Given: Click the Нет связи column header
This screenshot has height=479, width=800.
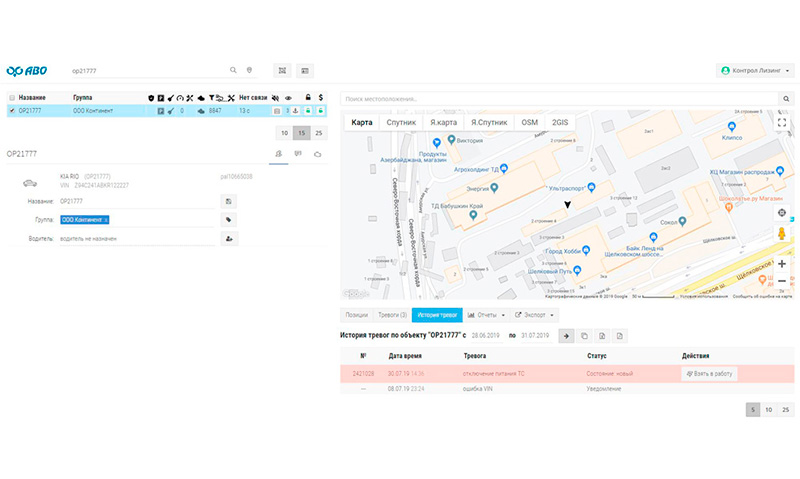Looking at the screenshot, I should point(253,98).
